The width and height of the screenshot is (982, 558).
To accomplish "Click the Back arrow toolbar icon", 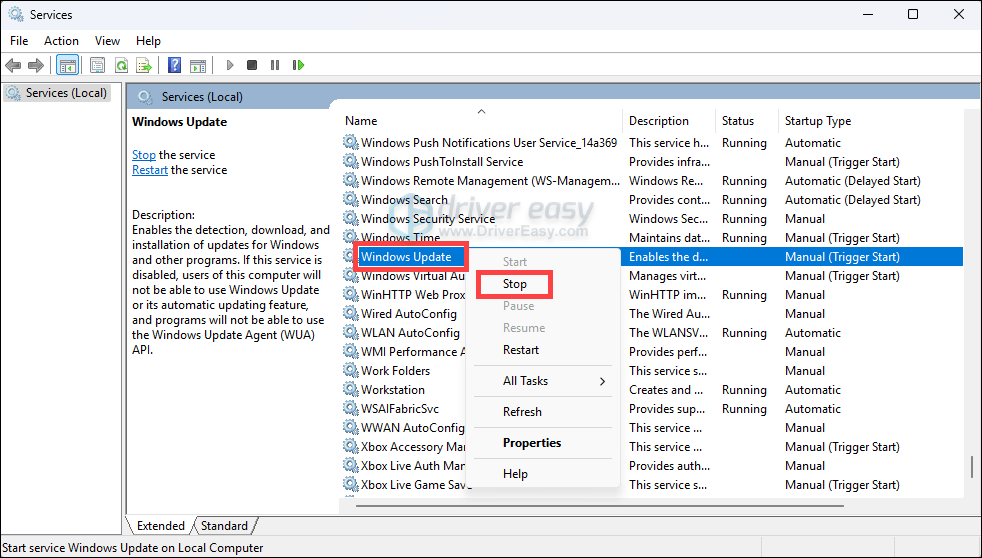I will tap(13, 65).
